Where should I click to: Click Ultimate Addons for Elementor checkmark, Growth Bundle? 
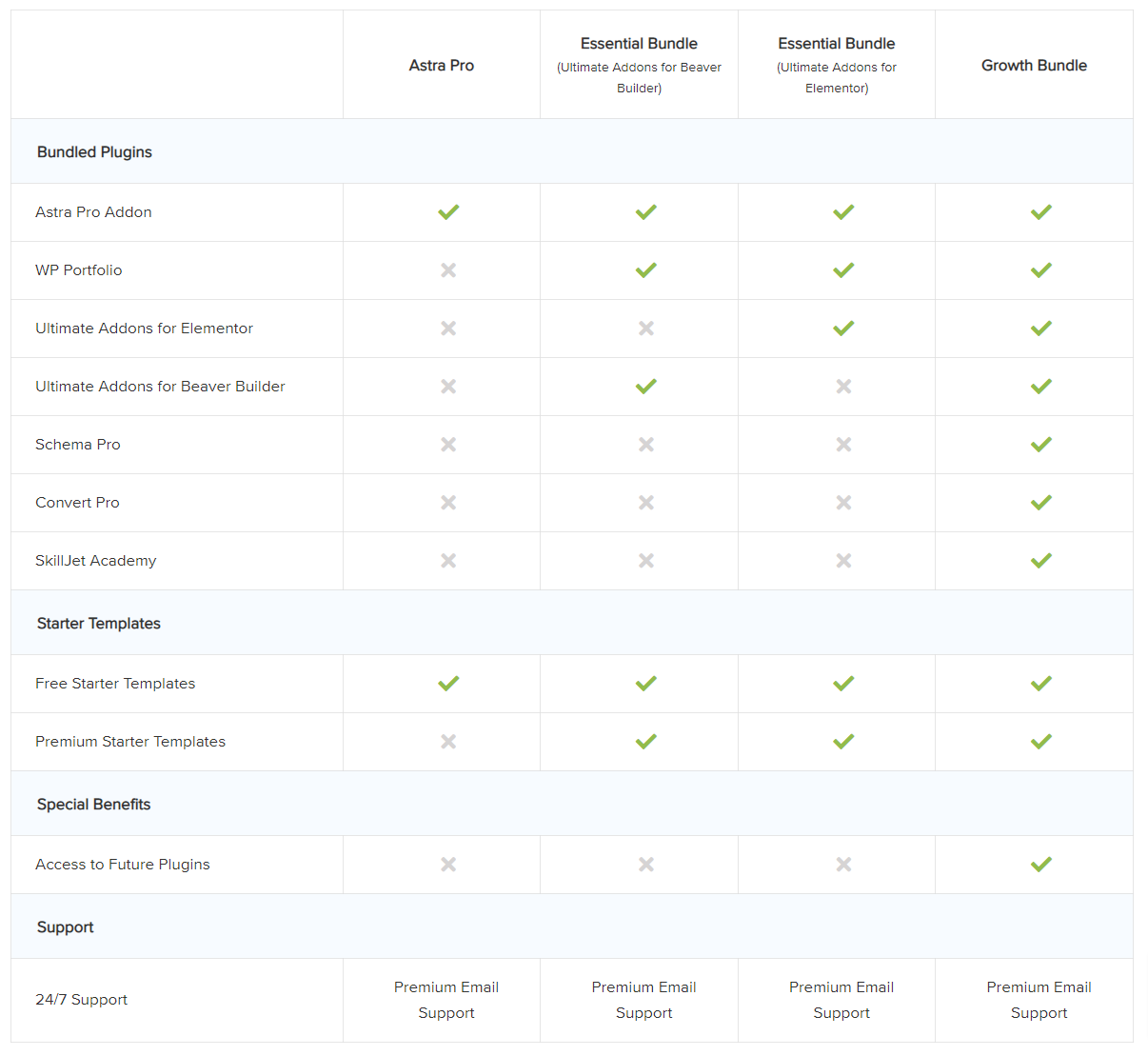point(1040,329)
